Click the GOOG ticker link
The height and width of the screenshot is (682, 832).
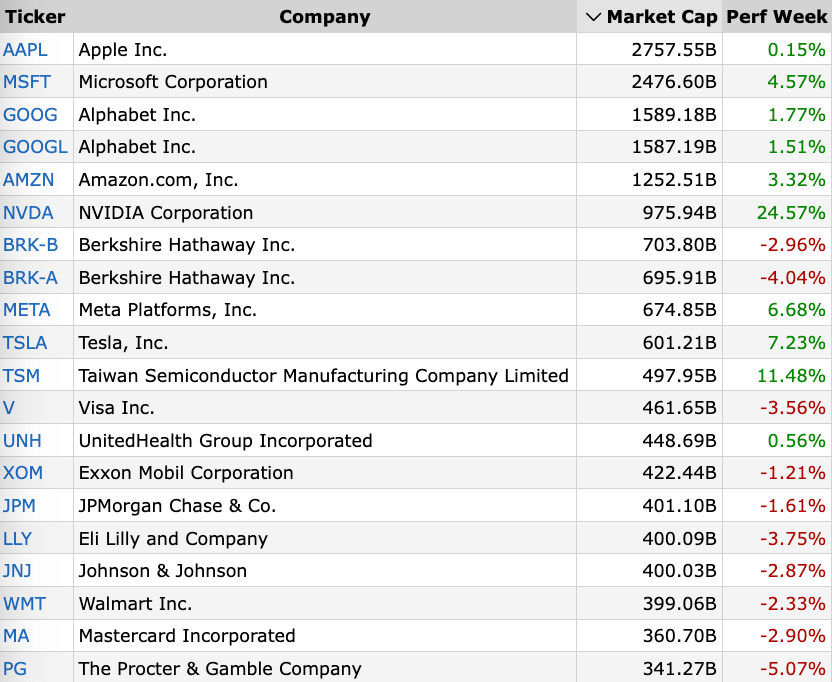click(30, 115)
